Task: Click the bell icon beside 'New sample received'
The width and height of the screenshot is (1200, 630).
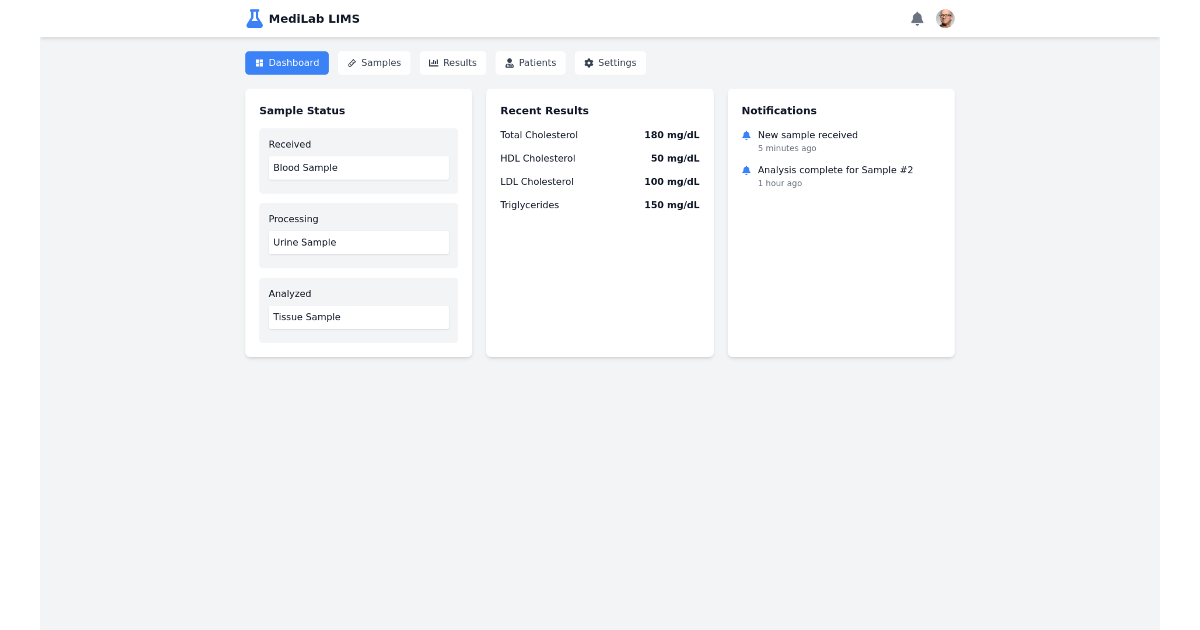Action: tap(746, 135)
